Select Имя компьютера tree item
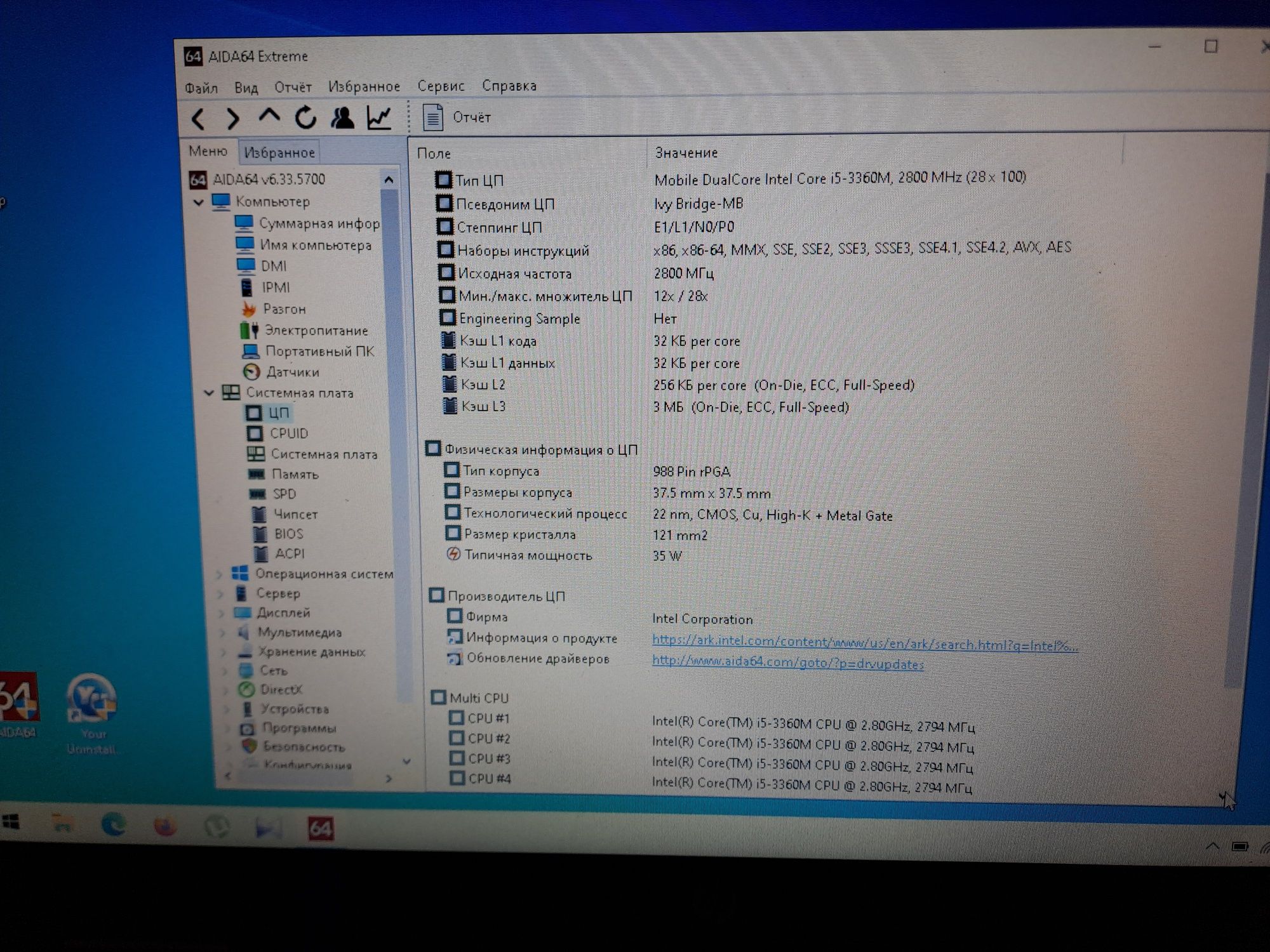The height and width of the screenshot is (952, 1270). pos(304,245)
